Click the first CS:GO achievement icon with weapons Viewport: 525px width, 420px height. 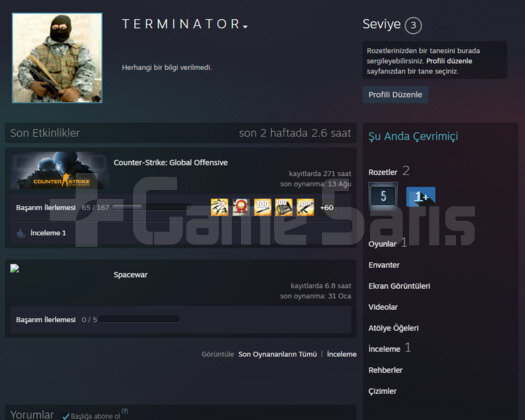[220, 207]
